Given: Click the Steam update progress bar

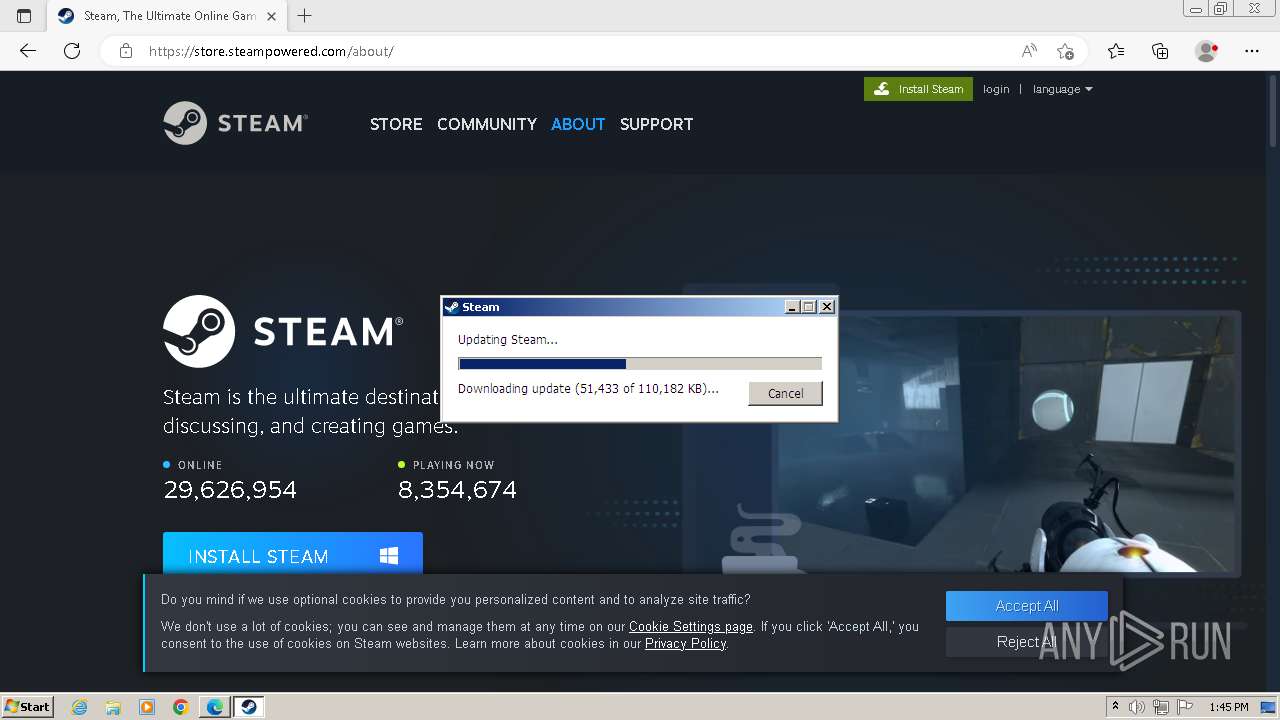Looking at the screenshot, I should [640, 364].
